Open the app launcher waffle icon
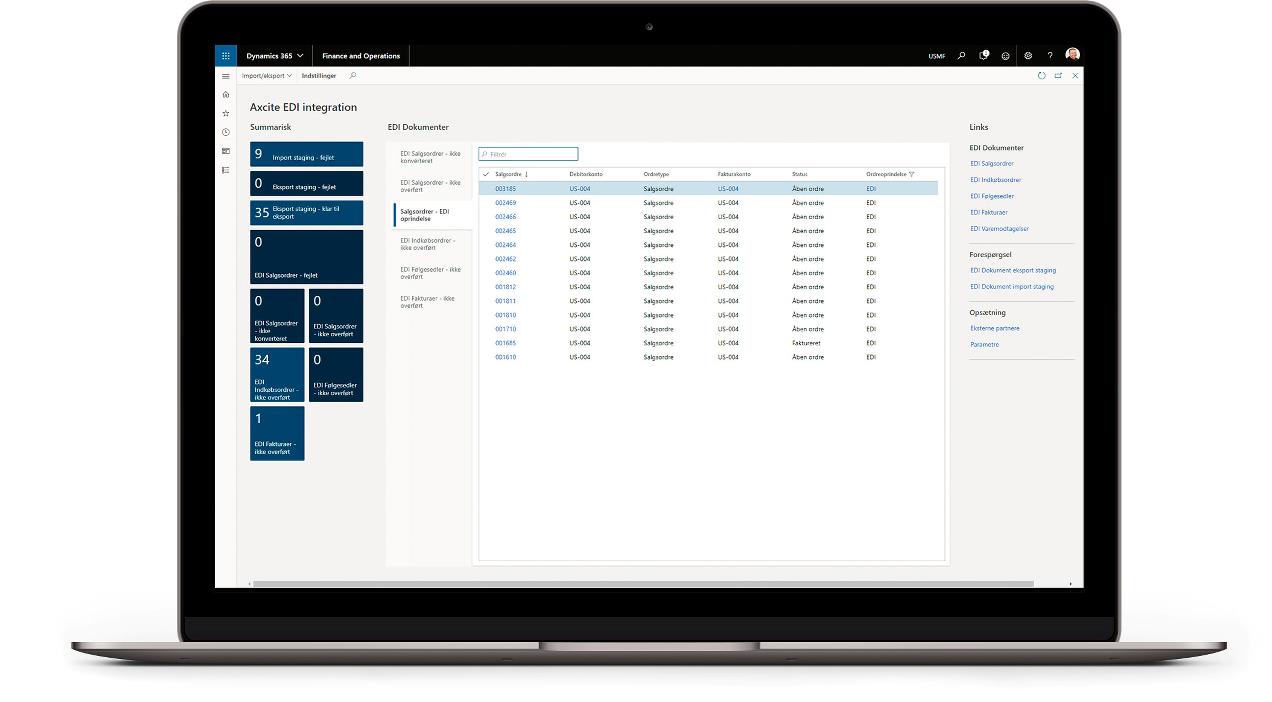 pos(226,56)
